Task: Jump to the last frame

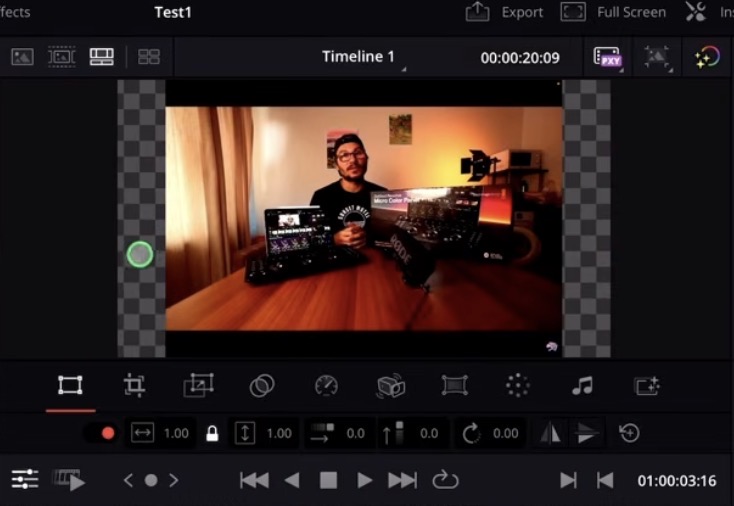Action: pos(403,480)
